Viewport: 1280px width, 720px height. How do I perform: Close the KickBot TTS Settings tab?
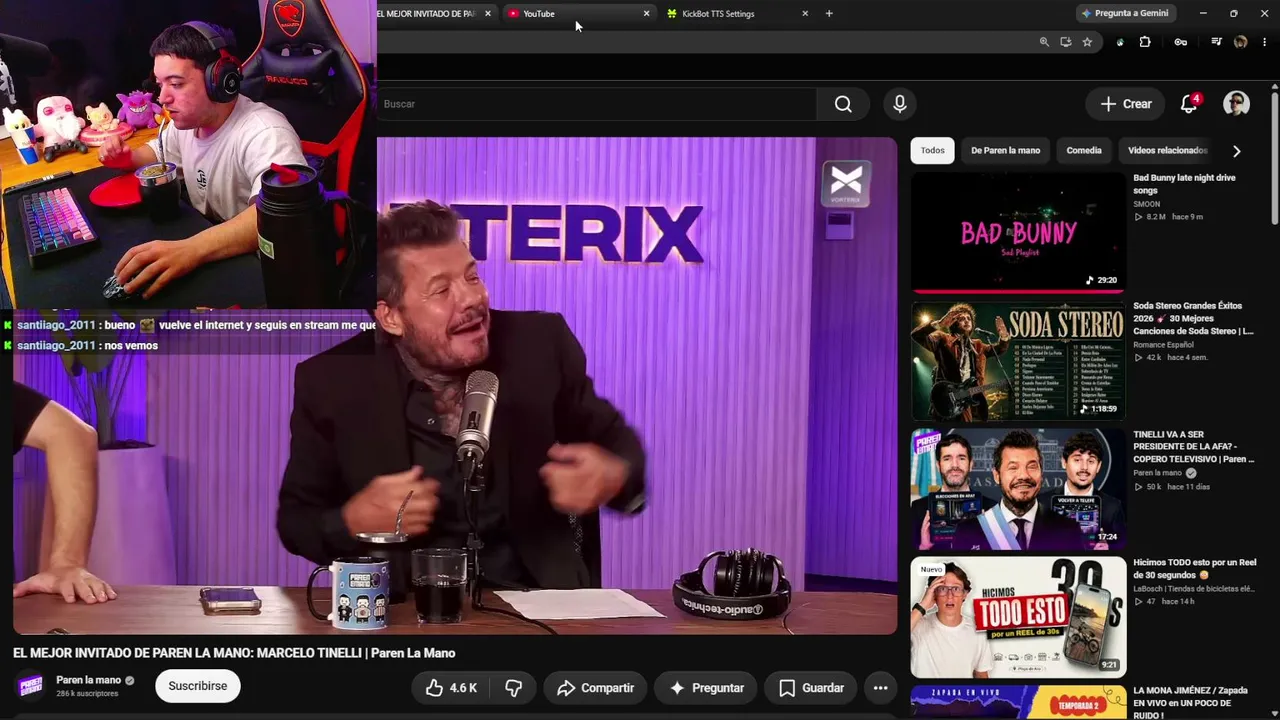805,14
